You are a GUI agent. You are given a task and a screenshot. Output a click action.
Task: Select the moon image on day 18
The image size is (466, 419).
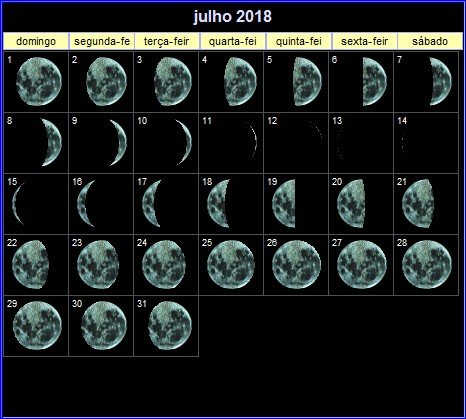point(218,203)
